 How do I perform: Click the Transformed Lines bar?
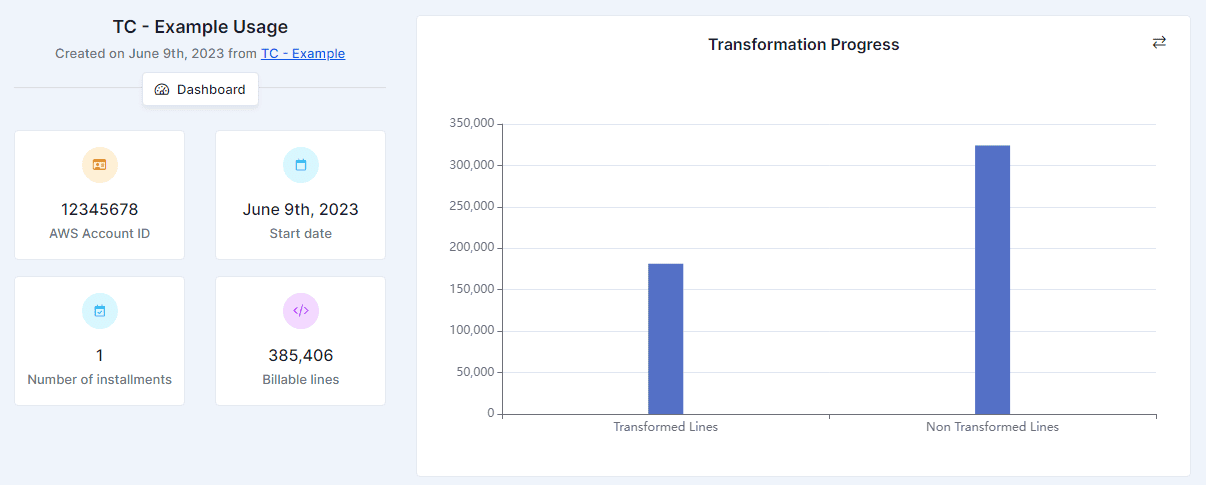[665, 338]
